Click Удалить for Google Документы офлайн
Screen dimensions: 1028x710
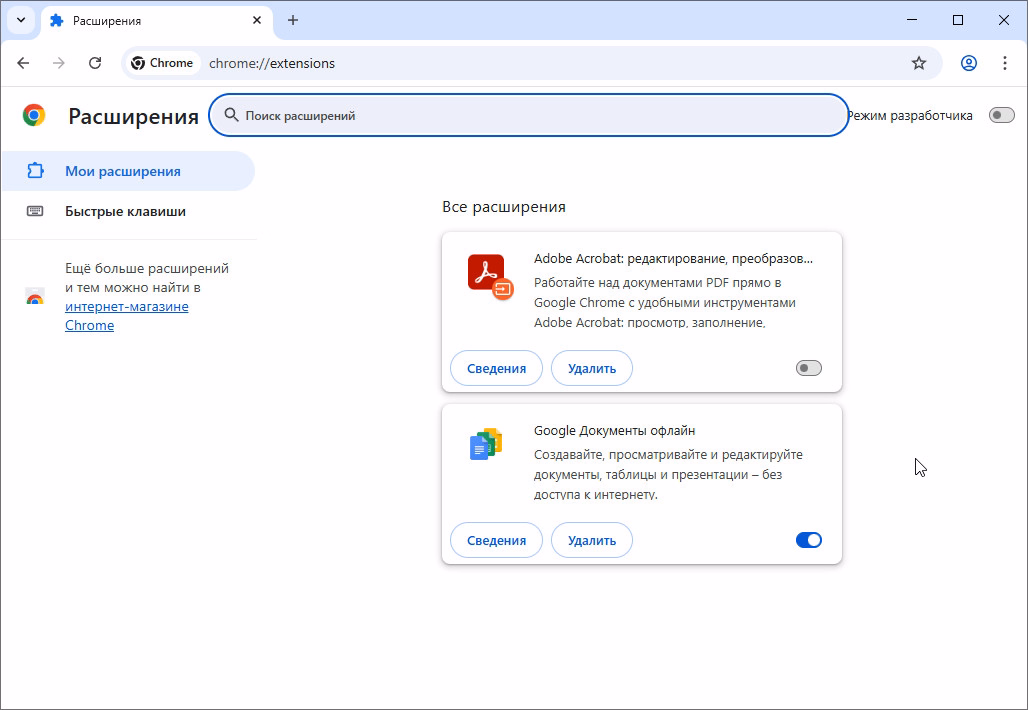coord(591,540)
